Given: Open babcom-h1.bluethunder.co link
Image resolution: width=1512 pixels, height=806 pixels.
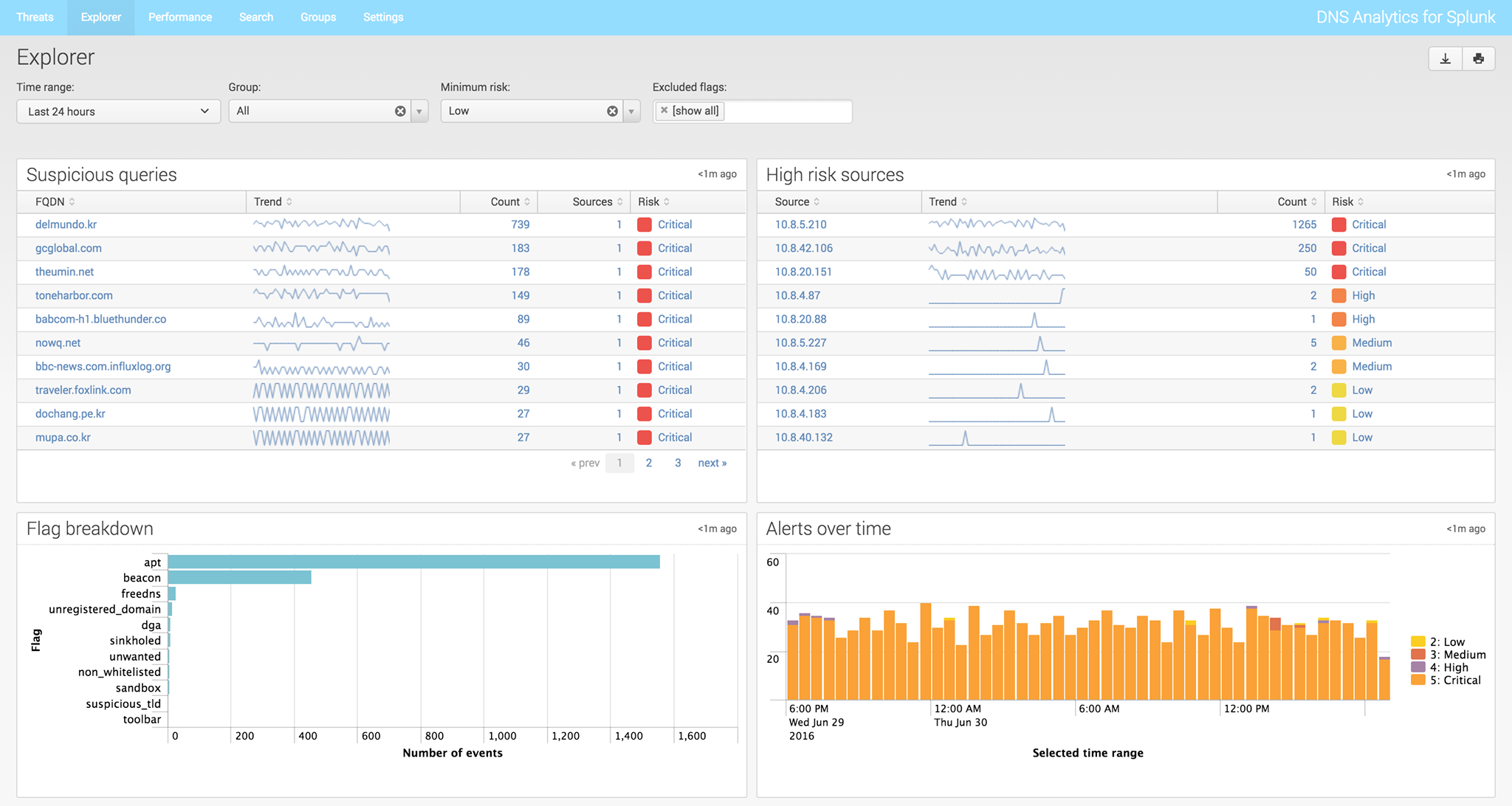Looking at the screenshot, I should (100, 320).
